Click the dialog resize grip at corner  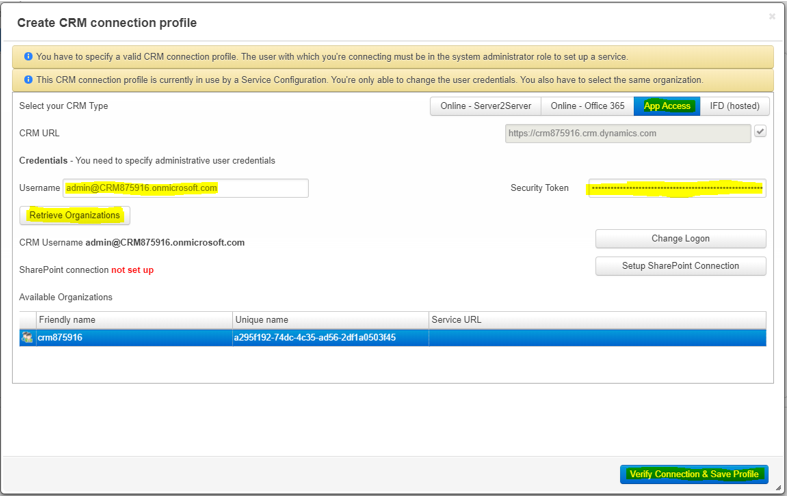tap(778, 487)
